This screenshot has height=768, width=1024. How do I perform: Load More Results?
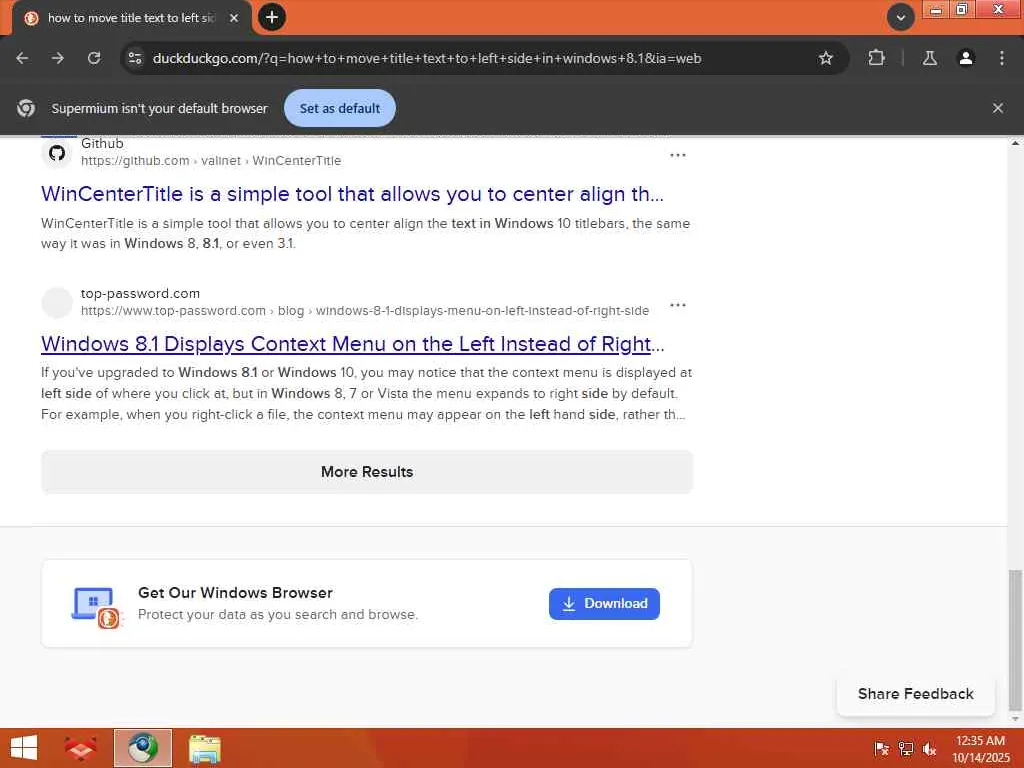(367, 472)
